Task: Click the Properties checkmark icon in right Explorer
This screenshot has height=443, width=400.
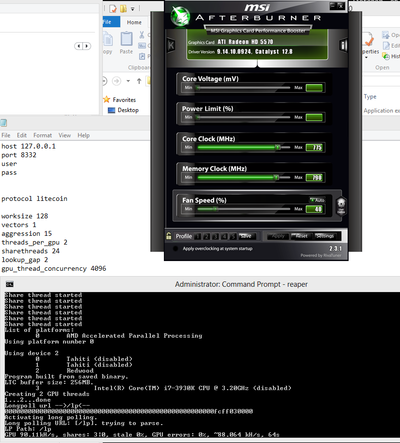Action: tap(368, 39)
